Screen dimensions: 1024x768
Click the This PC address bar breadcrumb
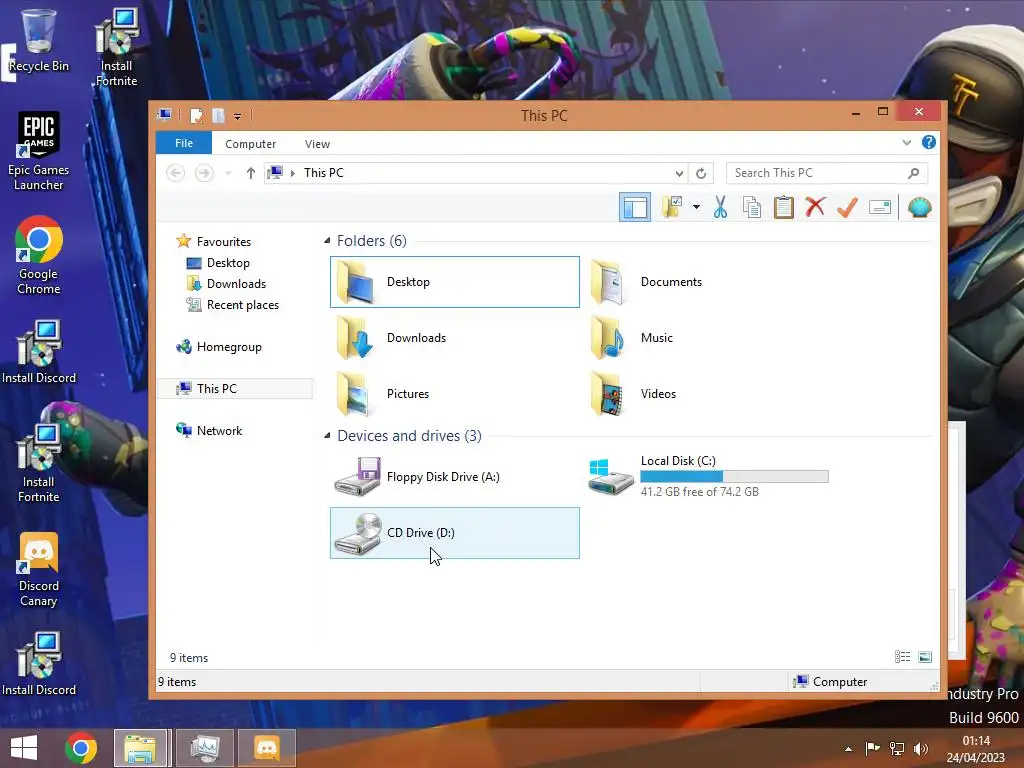pos(323,173)
